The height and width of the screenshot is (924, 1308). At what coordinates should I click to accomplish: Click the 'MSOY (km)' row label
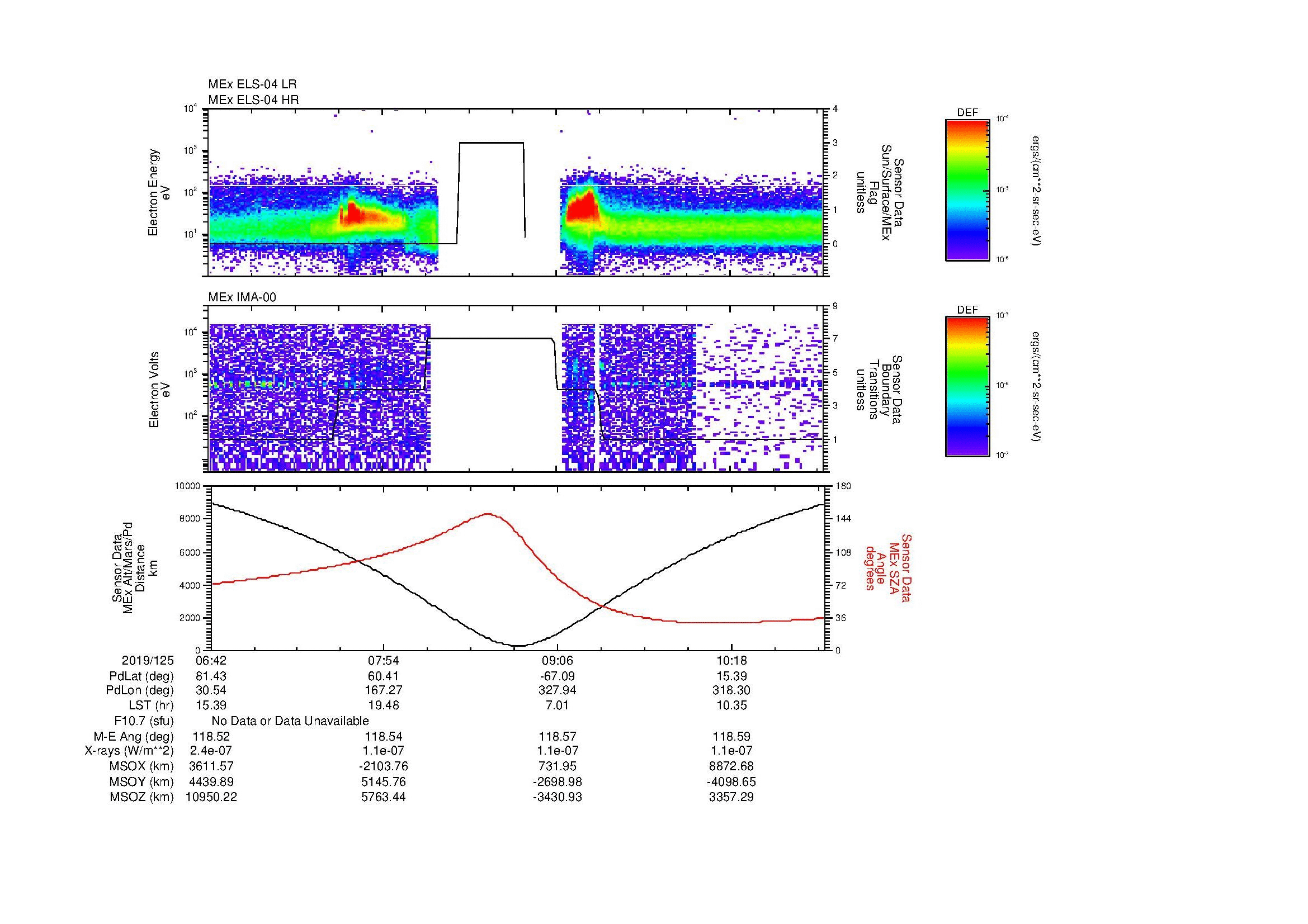tap(141, 781)
